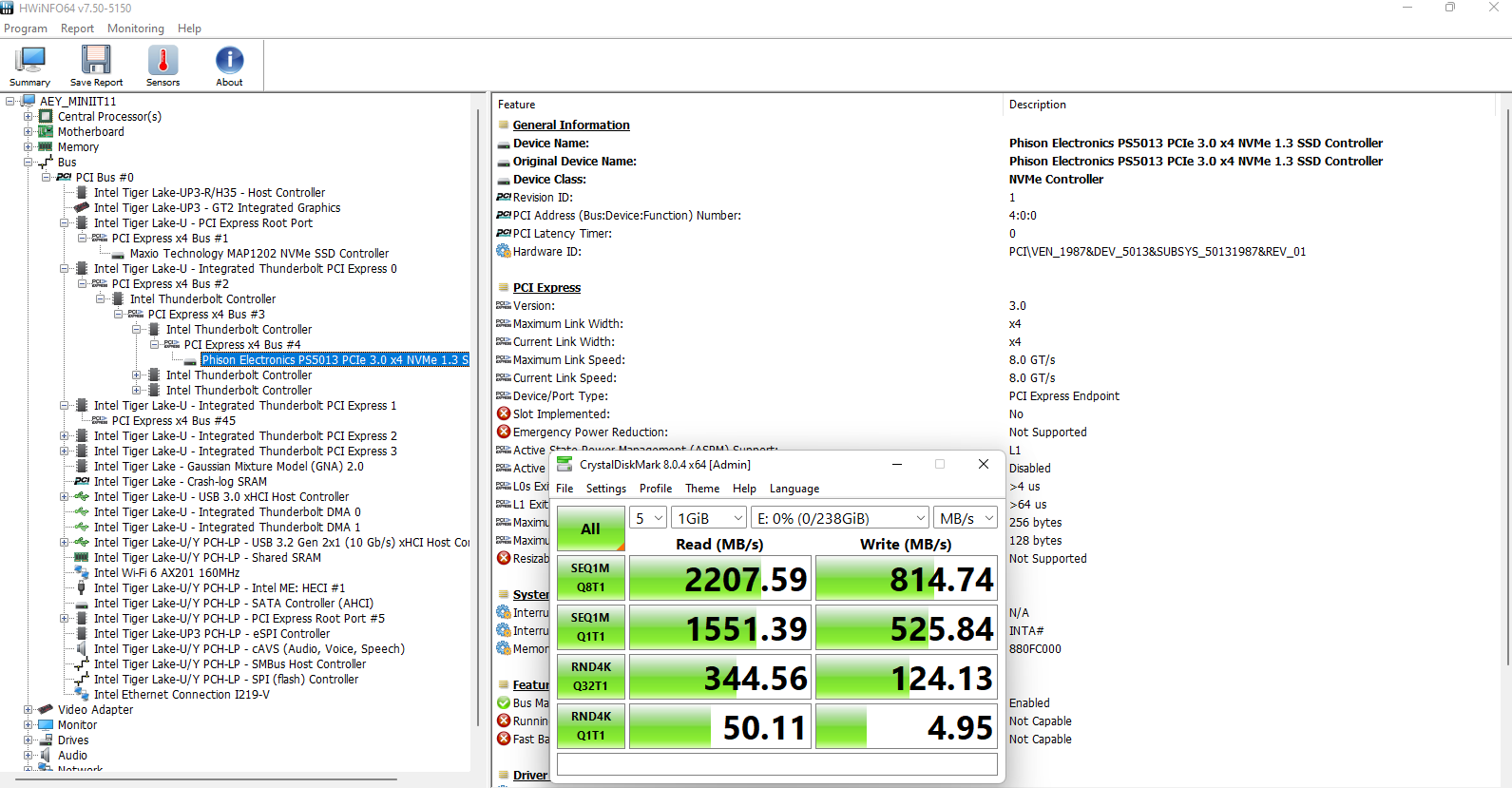Click the empty comment field in CrystalDiskMark
This screenshot has width=1512, height=788.
click(x=777, y=765)
